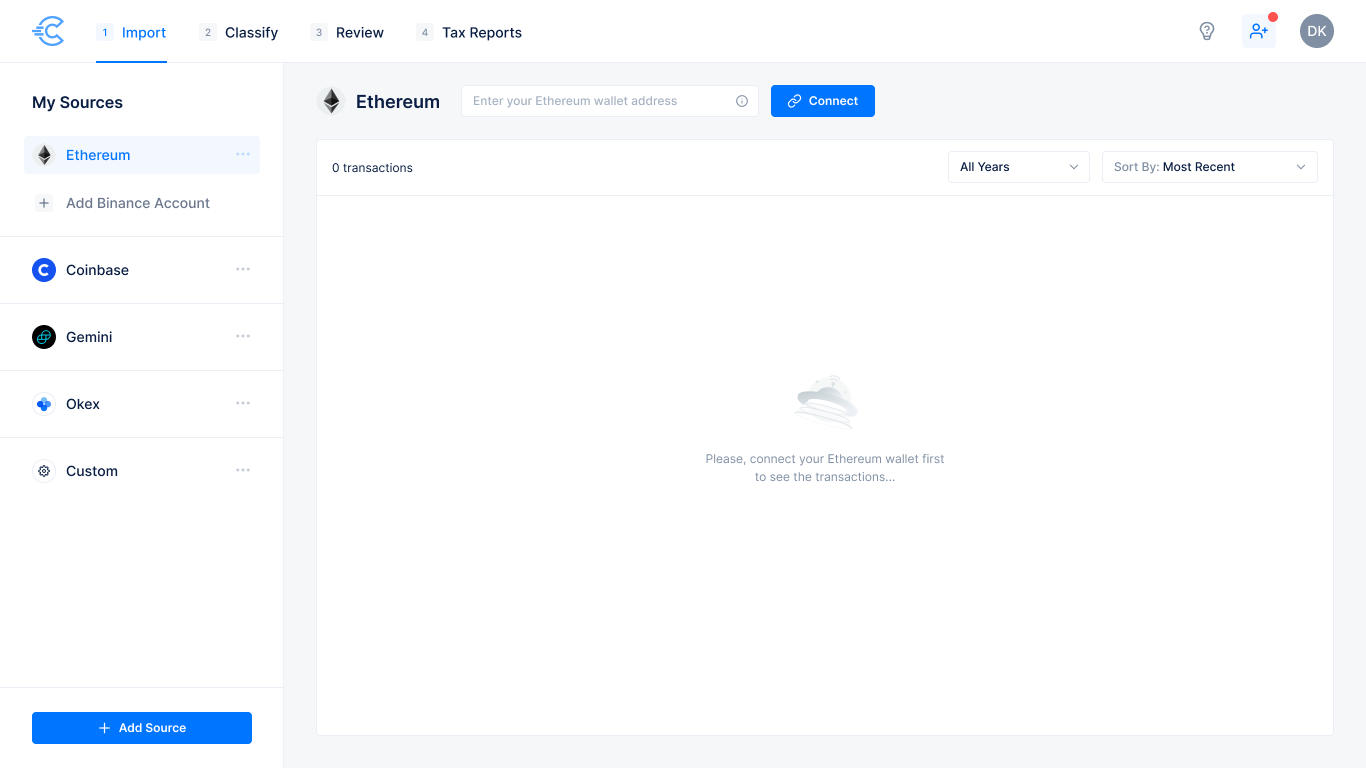Select the Gemini exchange source

coord(89,337)
